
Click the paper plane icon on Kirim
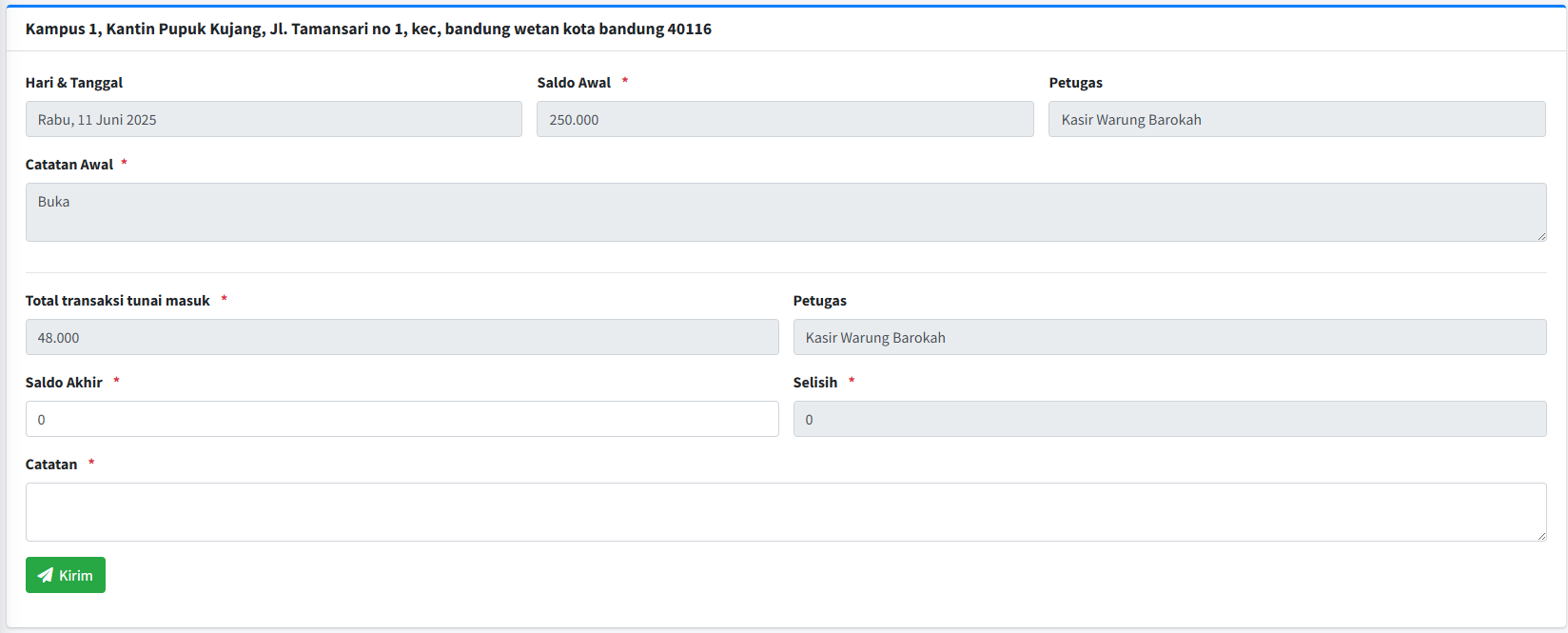coord(45,575)
